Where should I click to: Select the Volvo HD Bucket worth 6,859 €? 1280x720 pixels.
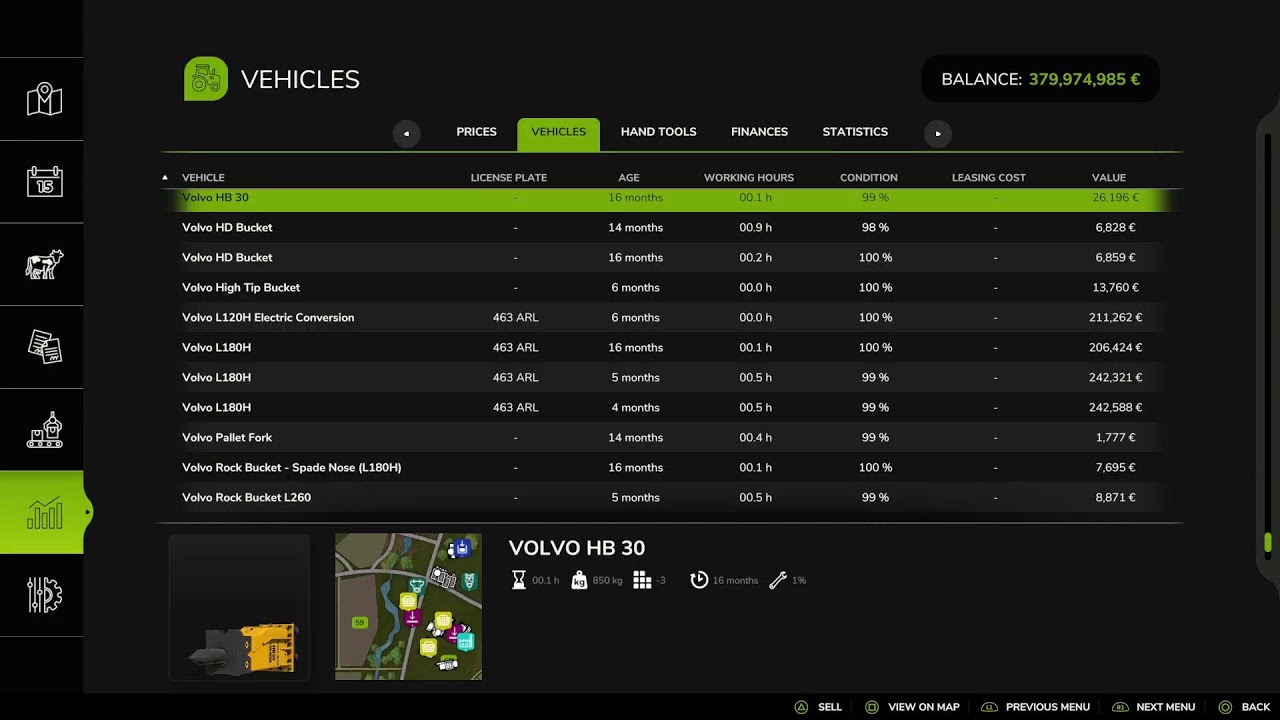(672, 258)
